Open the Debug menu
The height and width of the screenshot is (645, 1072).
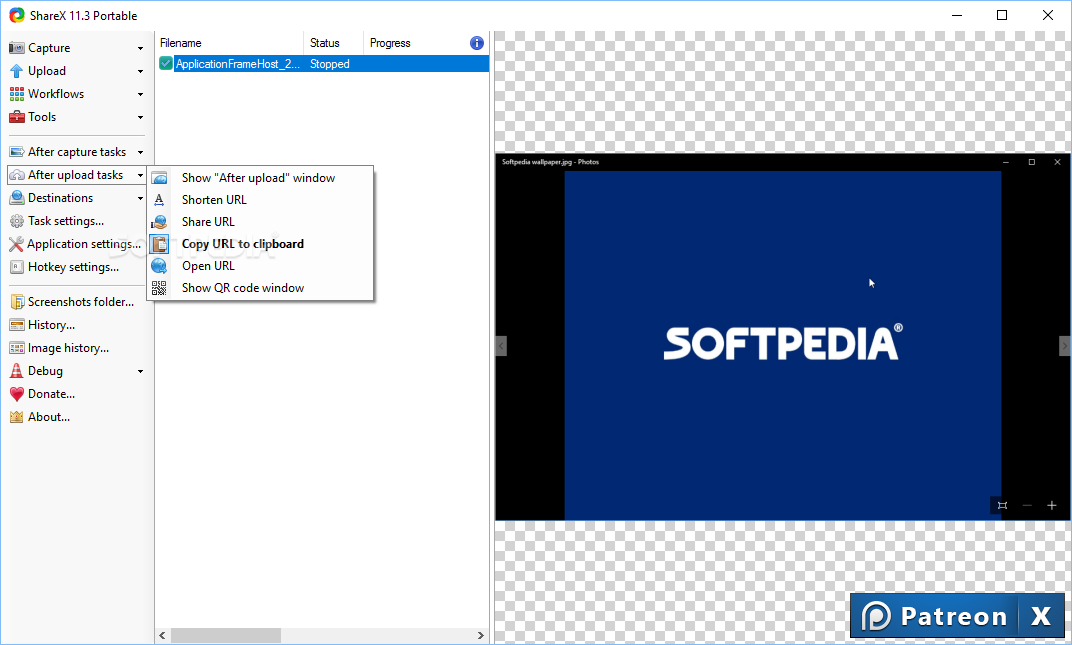(77, 371)
